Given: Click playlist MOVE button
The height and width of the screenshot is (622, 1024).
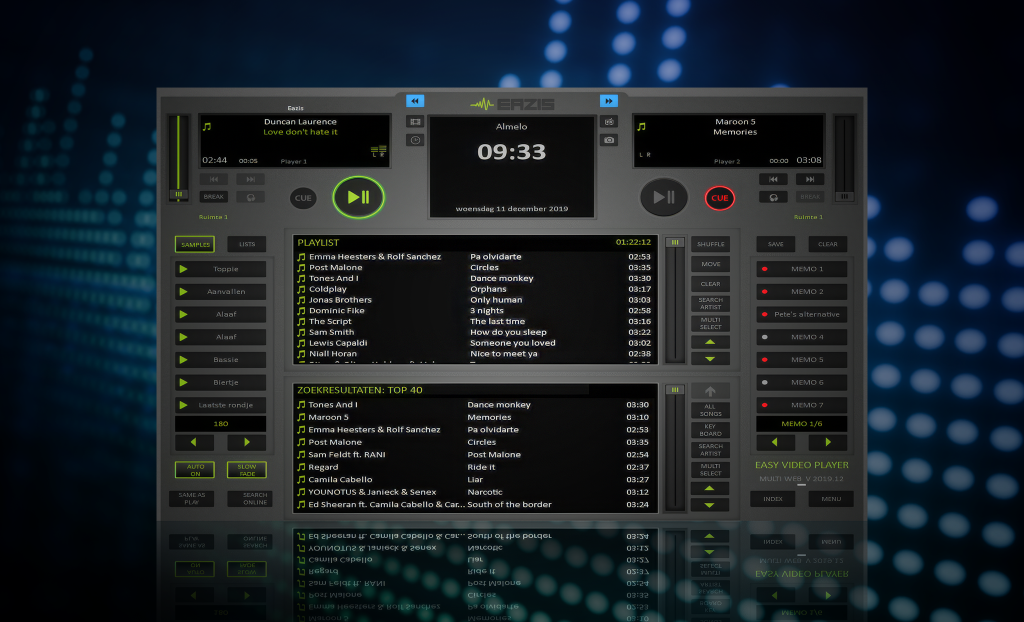Looking at the screenshot, I should pos(711,264).
